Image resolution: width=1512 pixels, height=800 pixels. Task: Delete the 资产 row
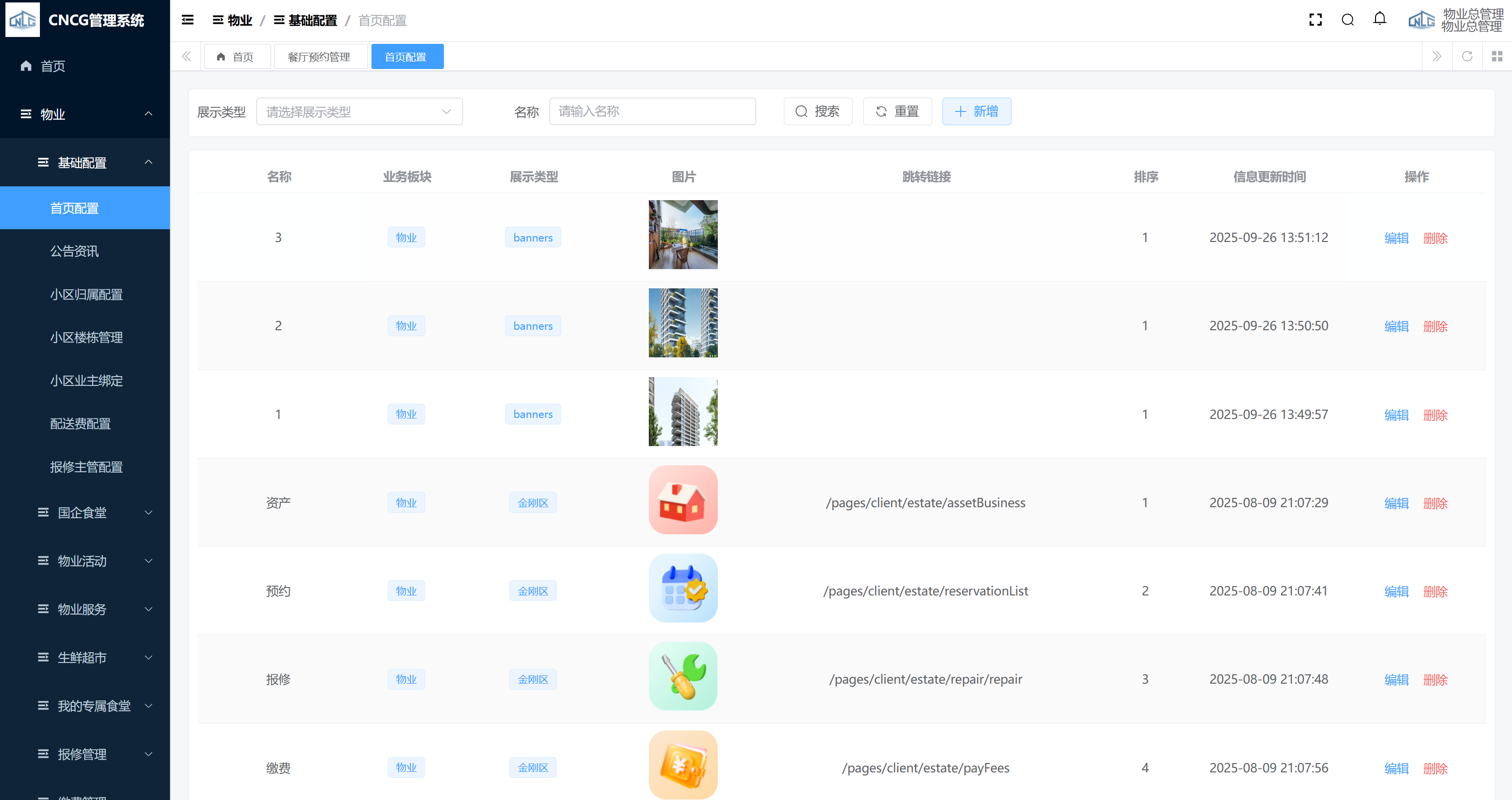[x=1435, y=503]
